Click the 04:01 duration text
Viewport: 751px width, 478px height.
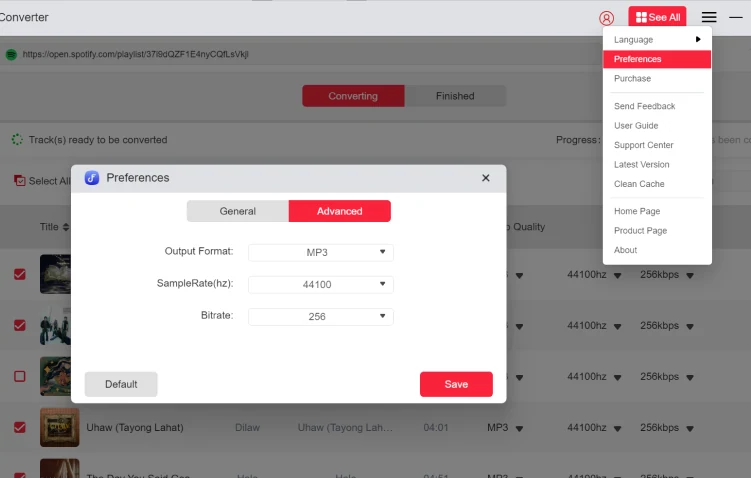click(x=435, y=427)
